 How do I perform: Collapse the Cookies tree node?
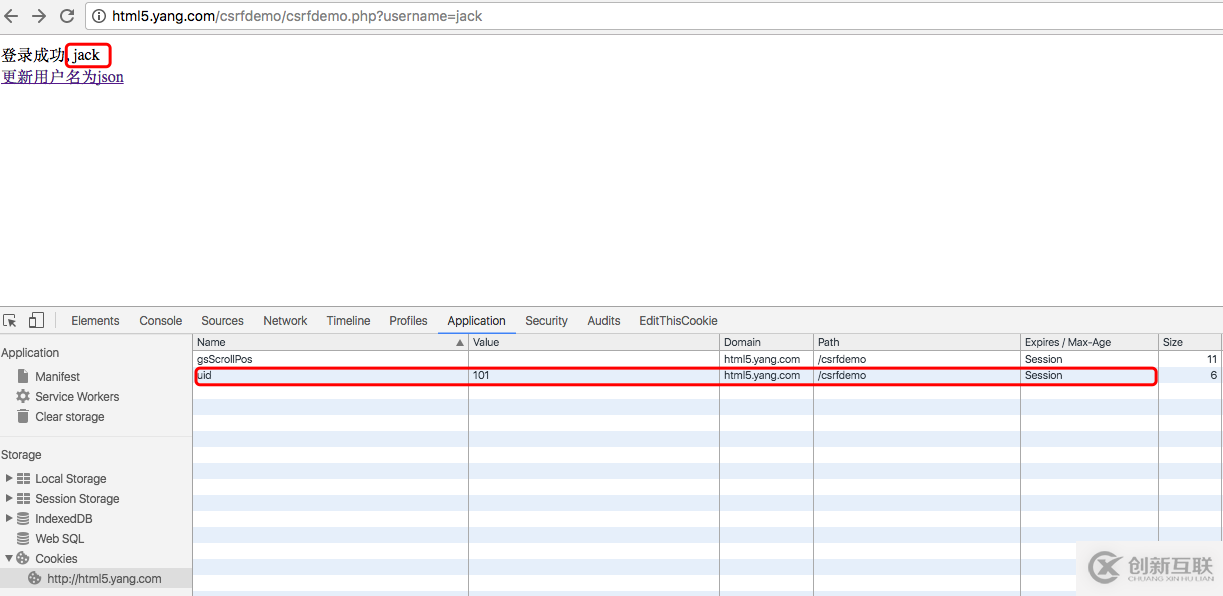pyautogui.click(x=10, y=559)
